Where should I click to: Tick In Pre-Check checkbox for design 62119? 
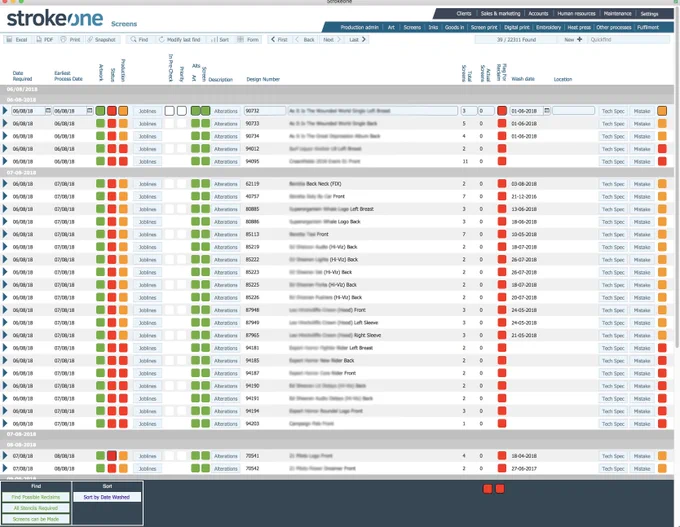(x=170, y=184)
